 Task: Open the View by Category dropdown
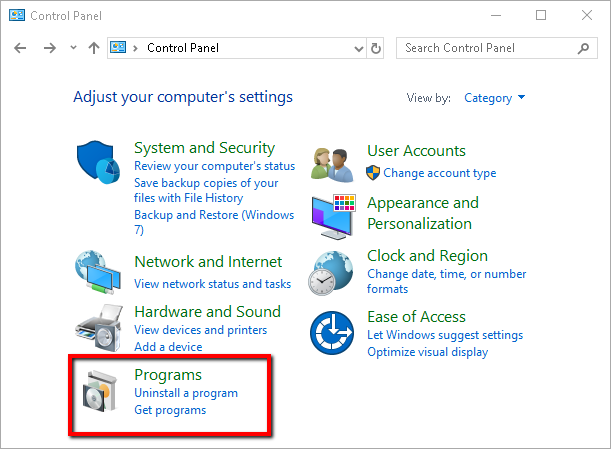[494, 98]
